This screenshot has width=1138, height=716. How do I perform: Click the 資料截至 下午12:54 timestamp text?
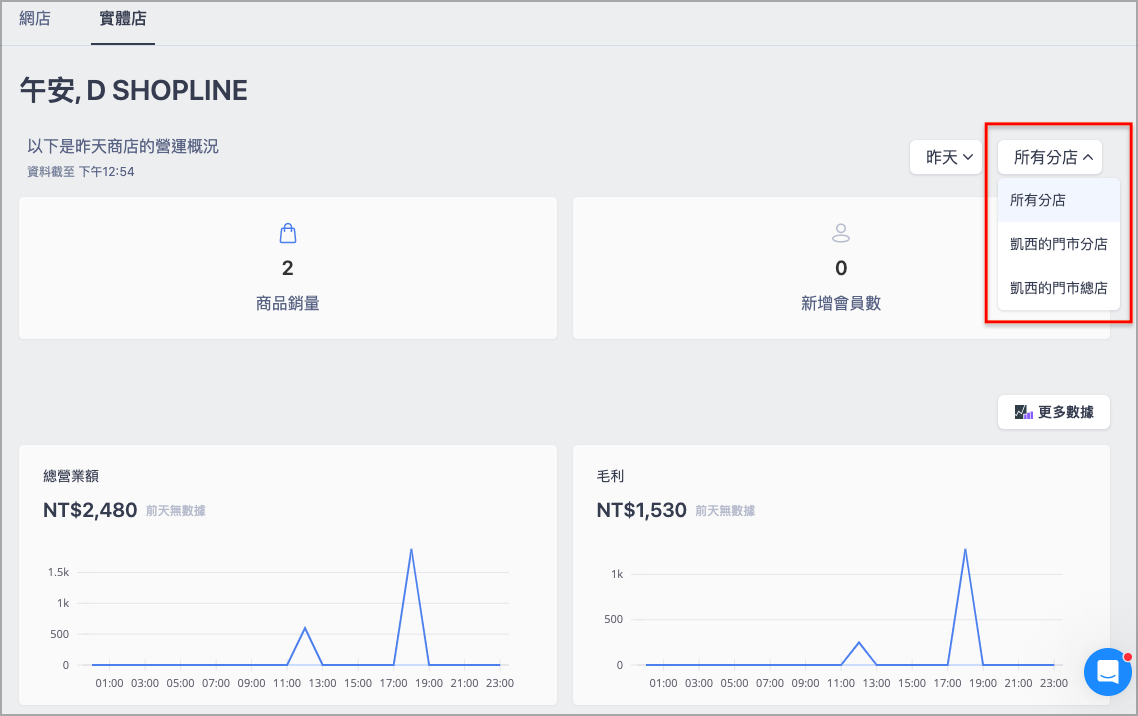pos(81,172)
